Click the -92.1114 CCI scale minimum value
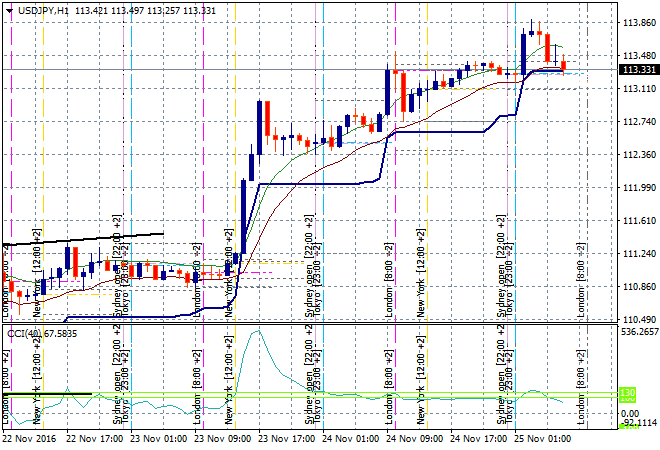 (x=638, y=424)
